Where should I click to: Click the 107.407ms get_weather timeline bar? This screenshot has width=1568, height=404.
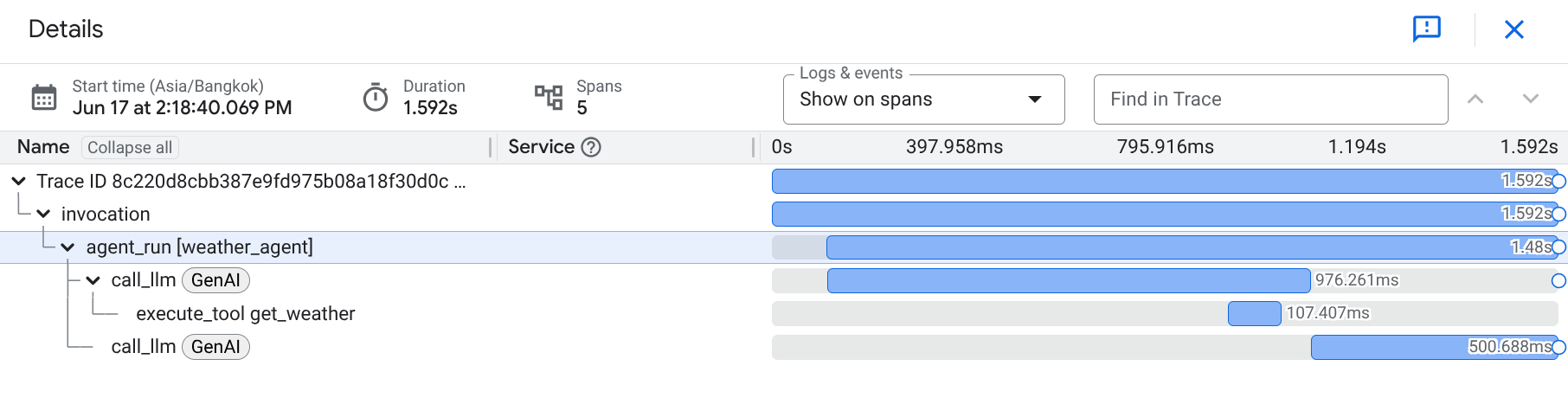pos(1254,313)
